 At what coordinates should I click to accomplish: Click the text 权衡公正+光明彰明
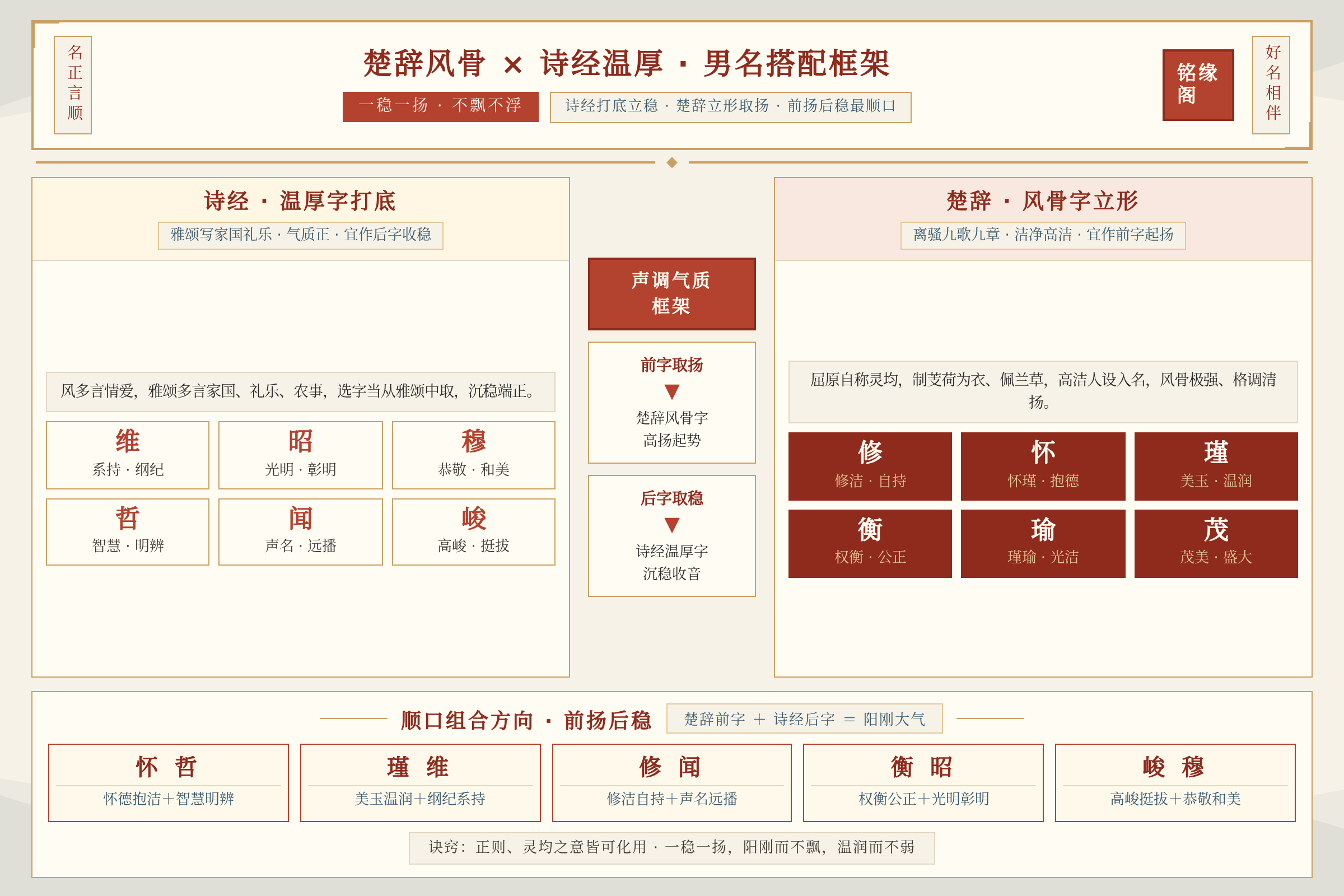[x=923, y=799]
